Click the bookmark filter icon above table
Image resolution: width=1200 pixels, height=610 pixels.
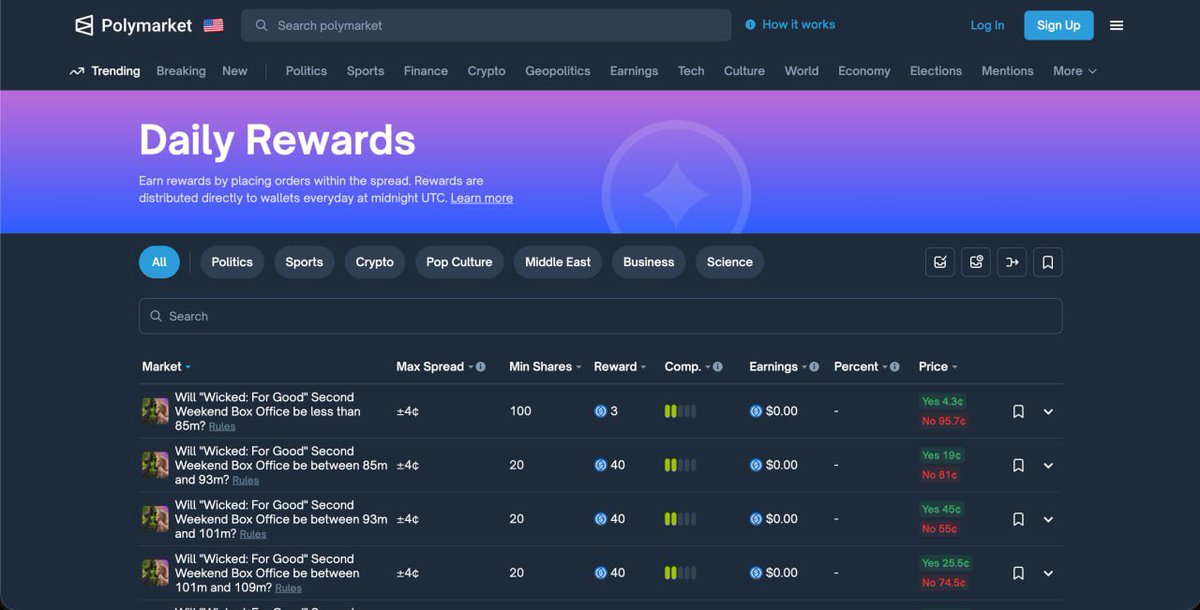(1048, 262)
